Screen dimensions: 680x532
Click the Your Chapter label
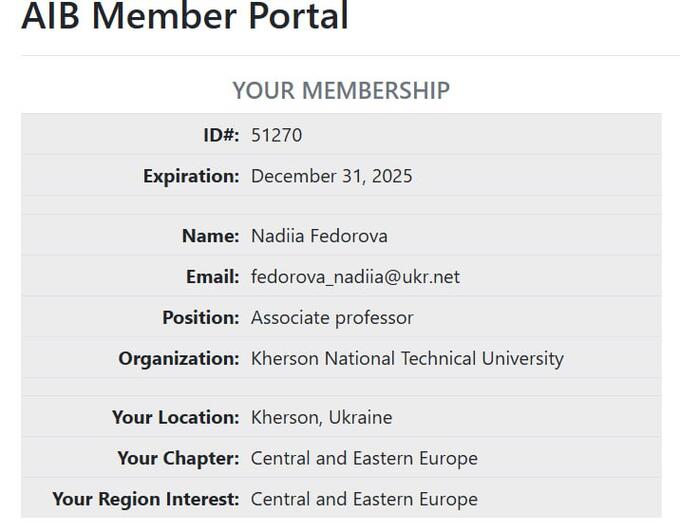tap(178, 458)
